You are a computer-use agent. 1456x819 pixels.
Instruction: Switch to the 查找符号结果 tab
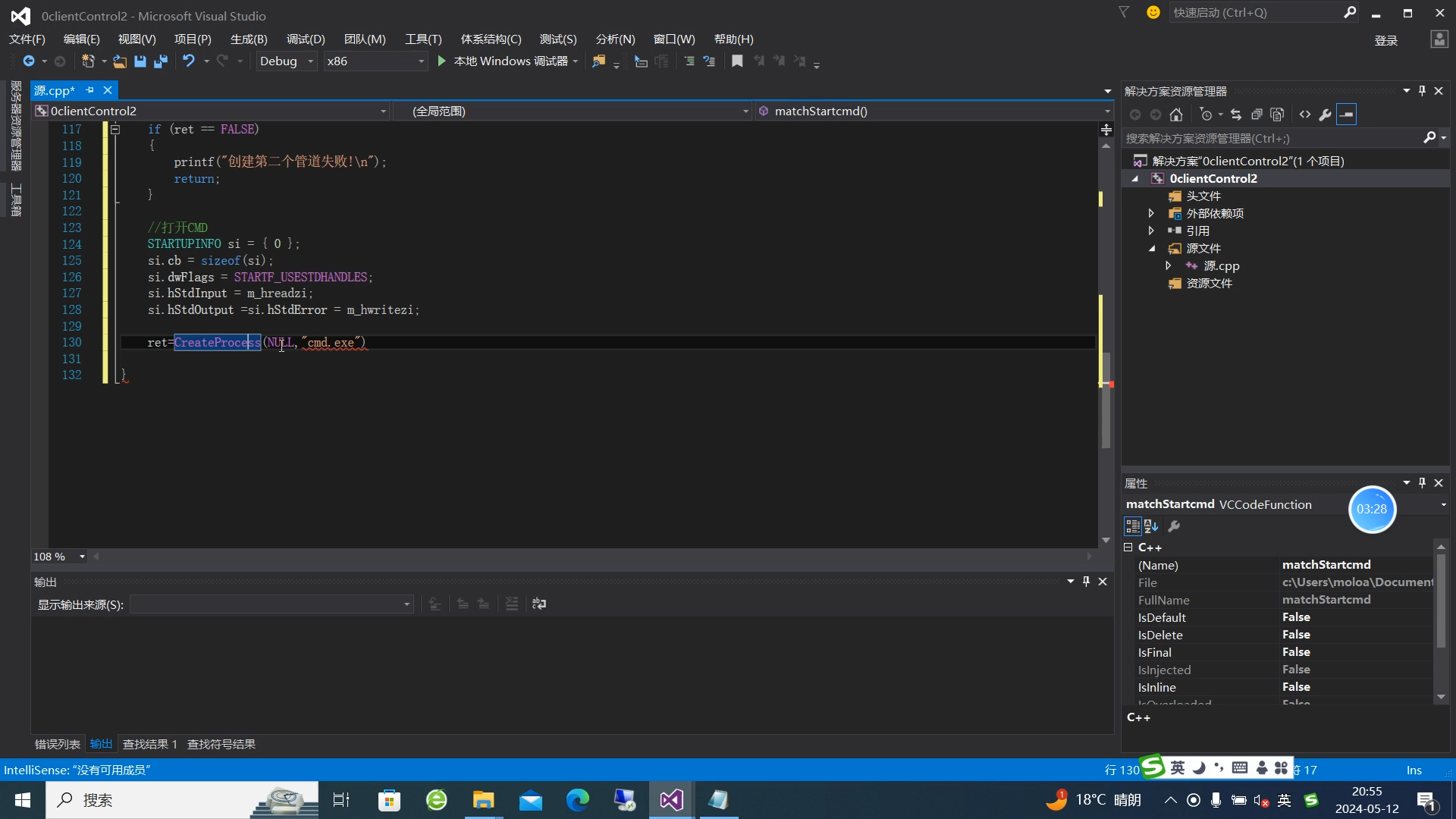221,745
